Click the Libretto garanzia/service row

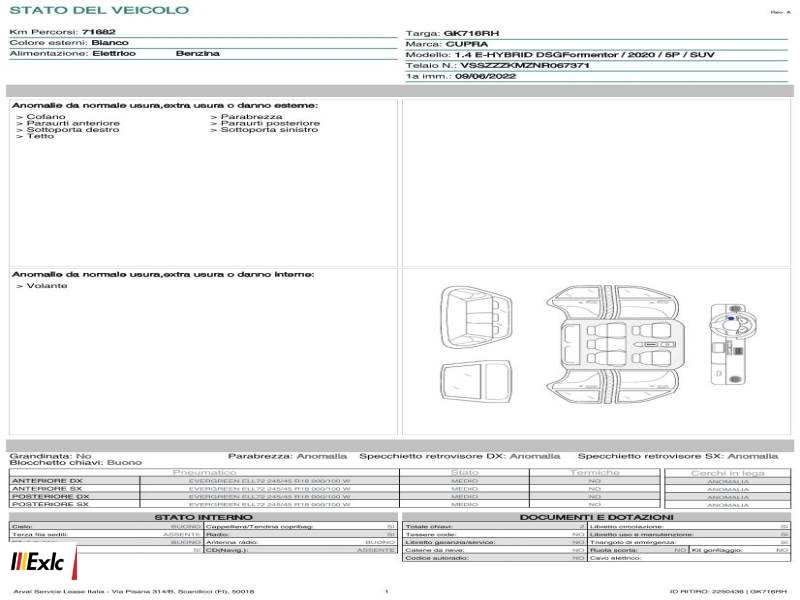point(494,542)
